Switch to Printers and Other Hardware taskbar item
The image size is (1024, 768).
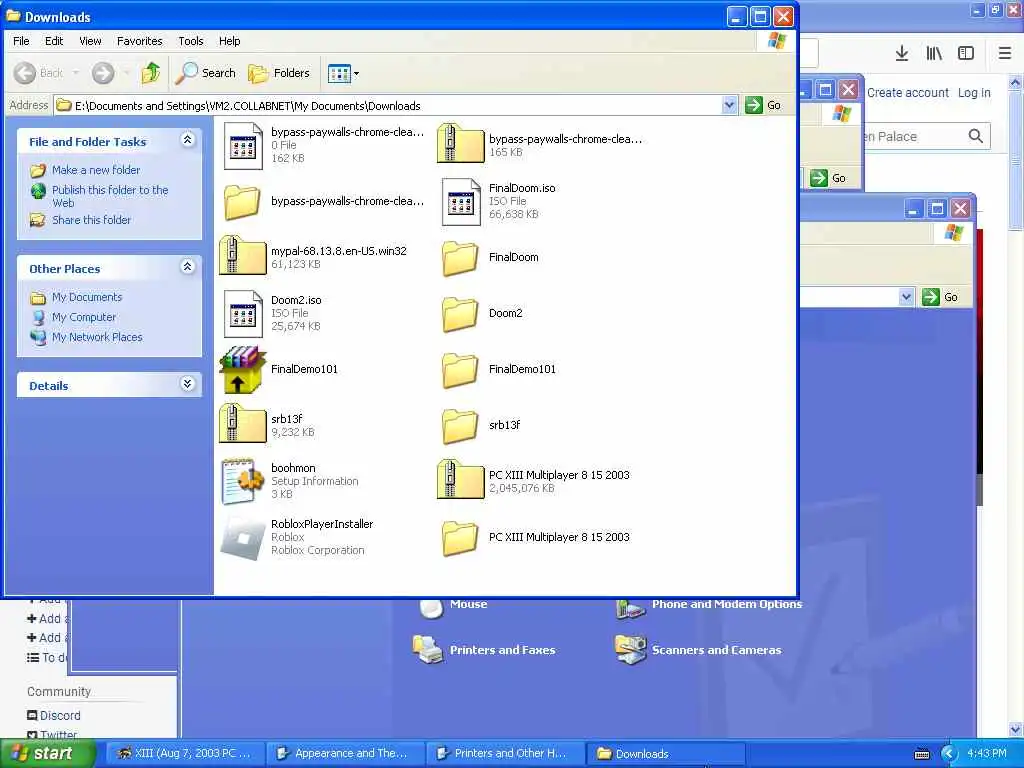pyautogui.click(x=505, y=753)
